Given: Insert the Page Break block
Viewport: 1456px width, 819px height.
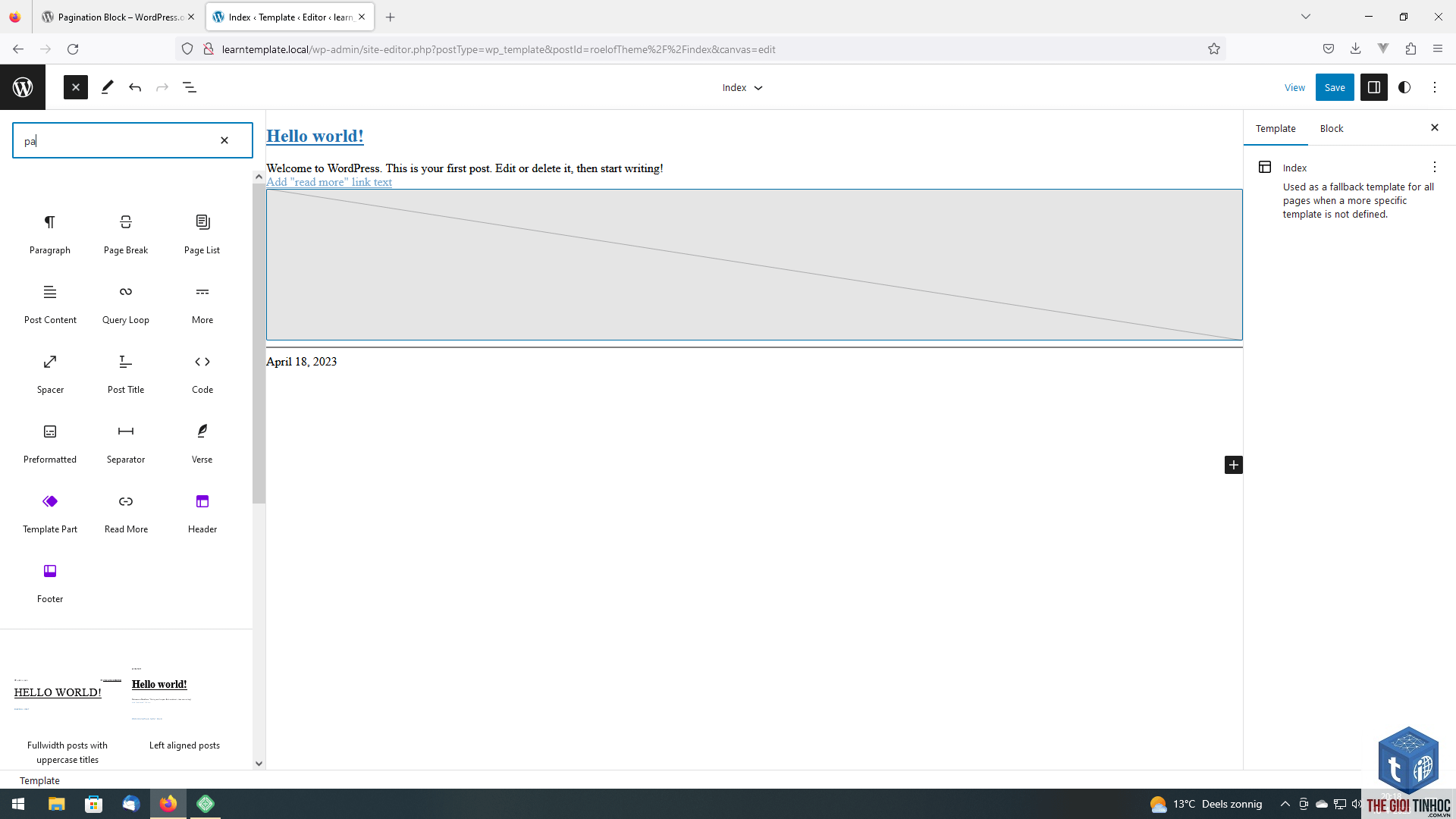Looking at the screenshot, I should click(126, 234).
